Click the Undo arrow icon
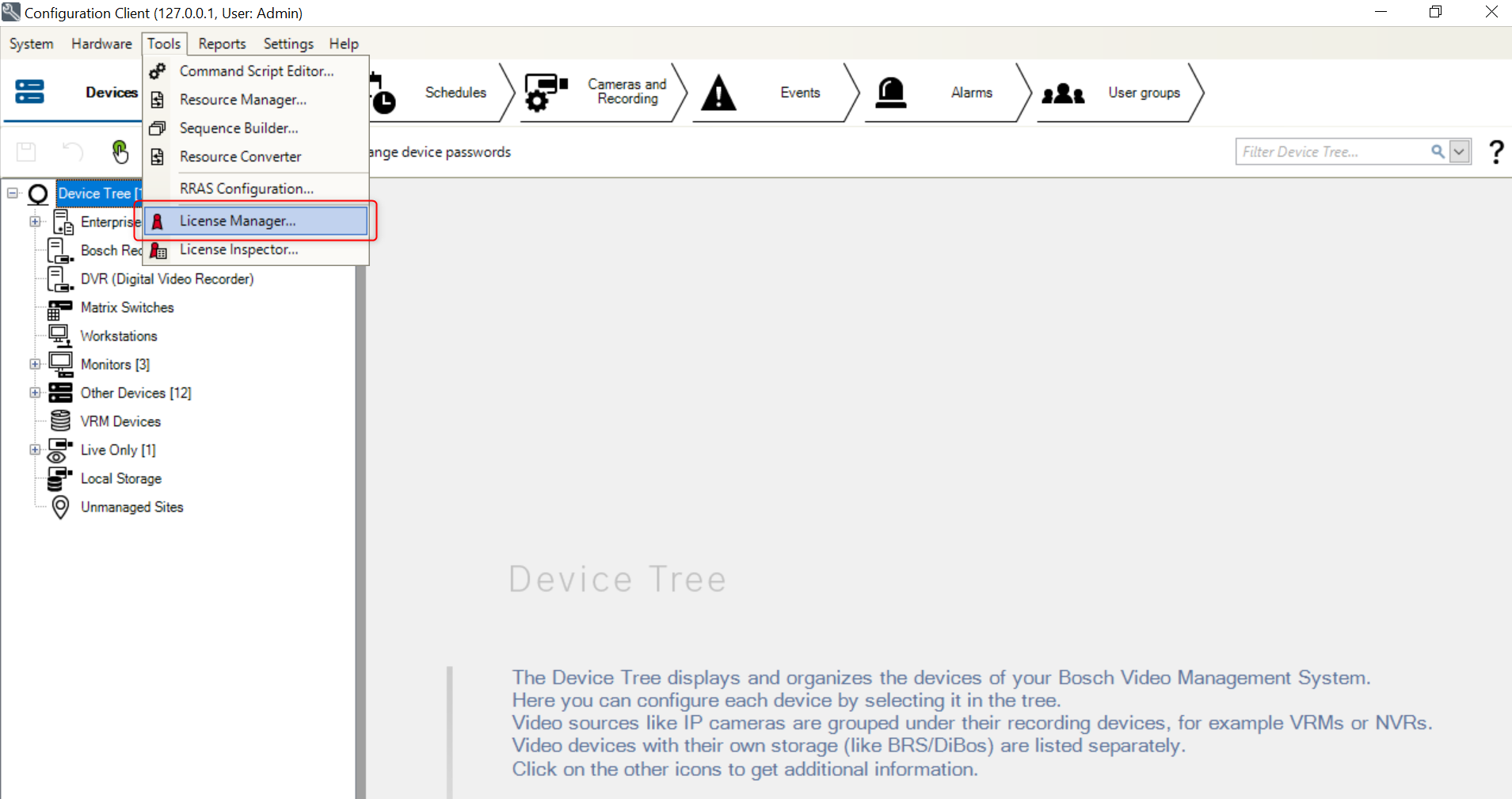 click(x=73, y=151)
